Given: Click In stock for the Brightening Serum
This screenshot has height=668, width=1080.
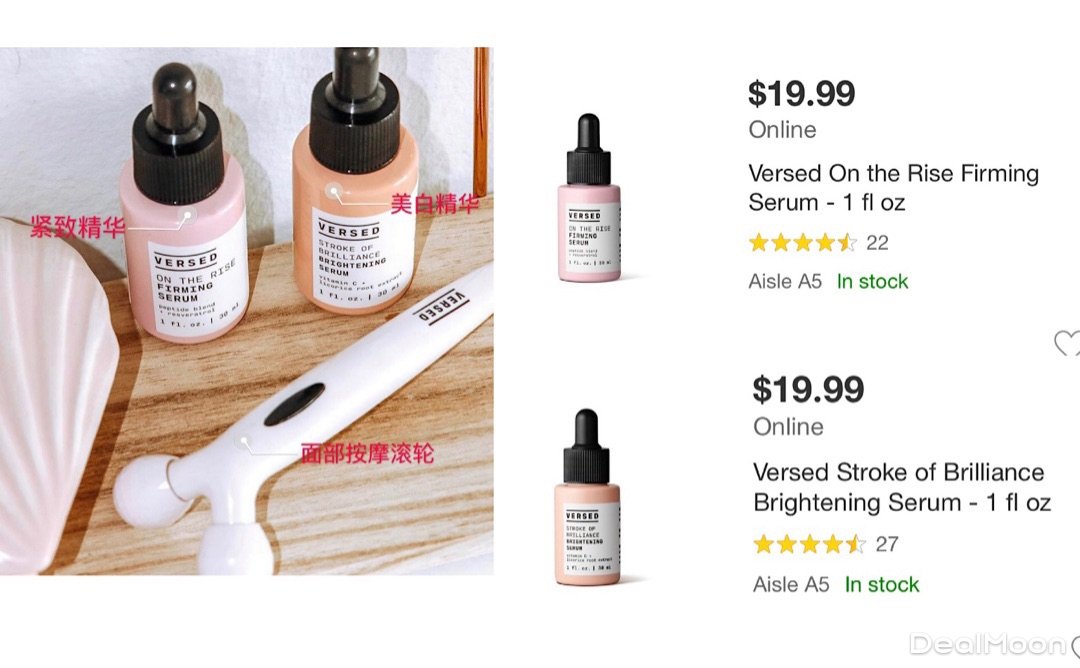Looking at the screenshot, I should 882,585.
